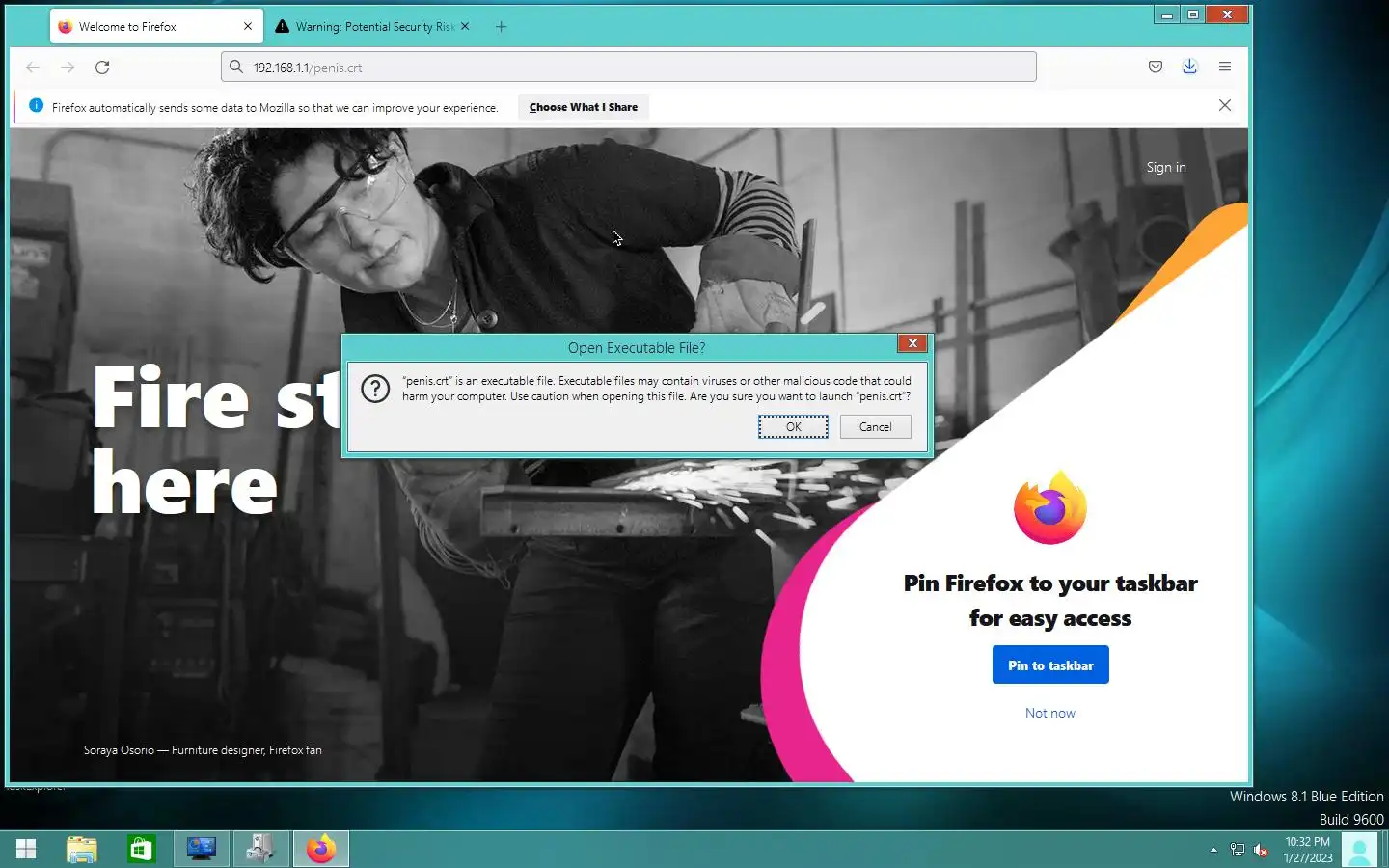Open the Windows Store taskbar icon
This screenshot has height=868, width=1389.
pyautogui.click(x=142, y=849)
